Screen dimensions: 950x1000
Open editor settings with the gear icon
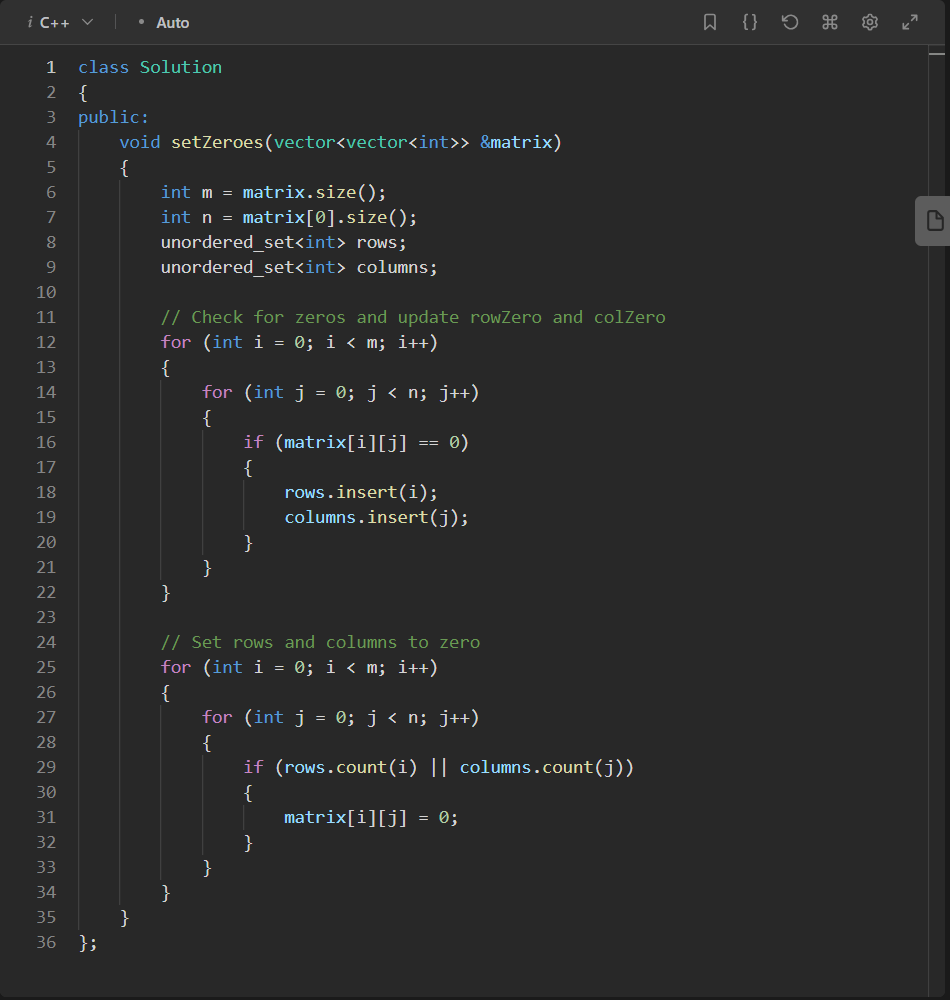tap(870, 22)
